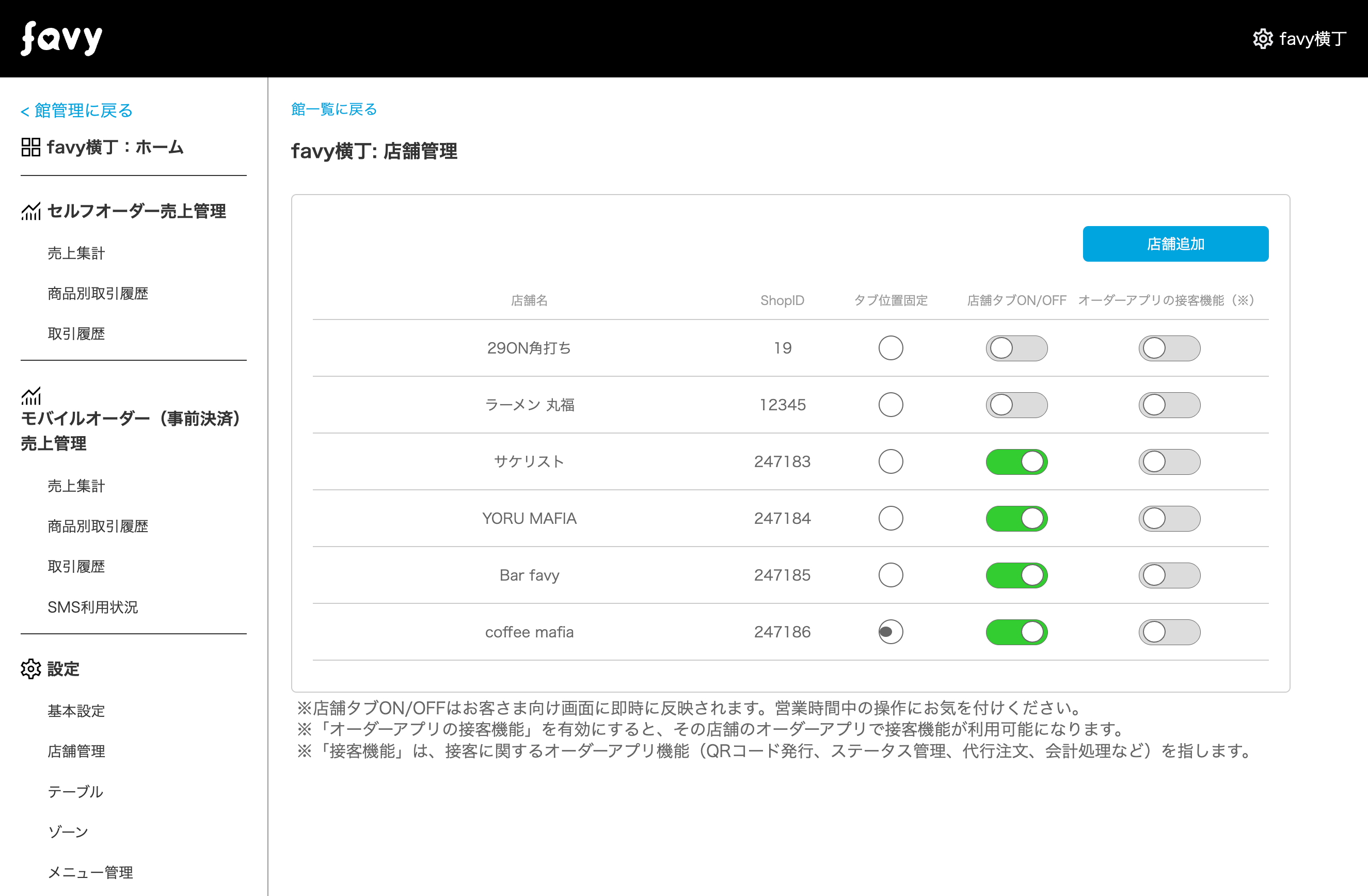Go back via 館管理に戻る link
This screenshot has width=1368, height=896.
tap(76, 110)
